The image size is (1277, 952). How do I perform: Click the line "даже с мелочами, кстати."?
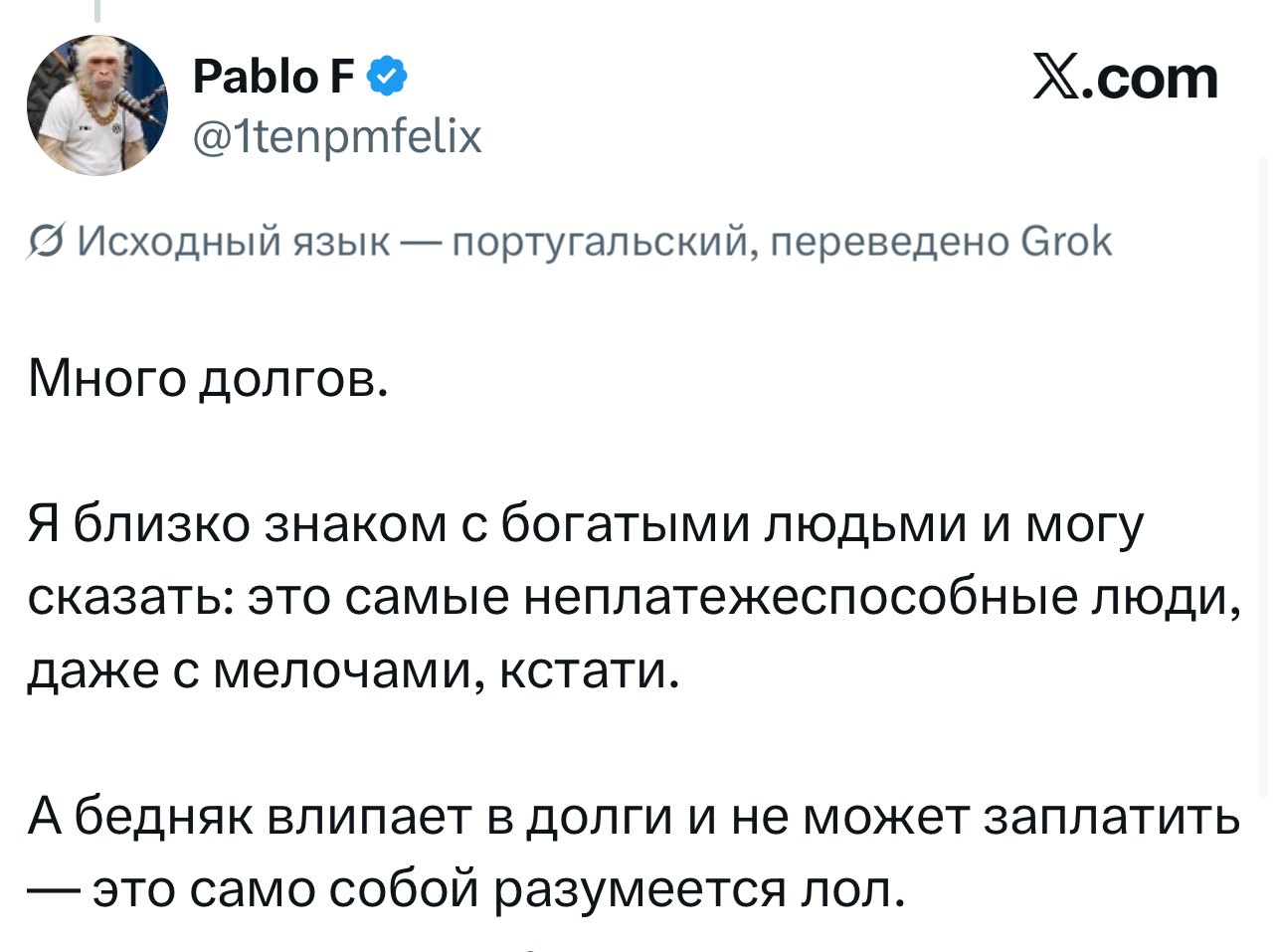point(354,669)
